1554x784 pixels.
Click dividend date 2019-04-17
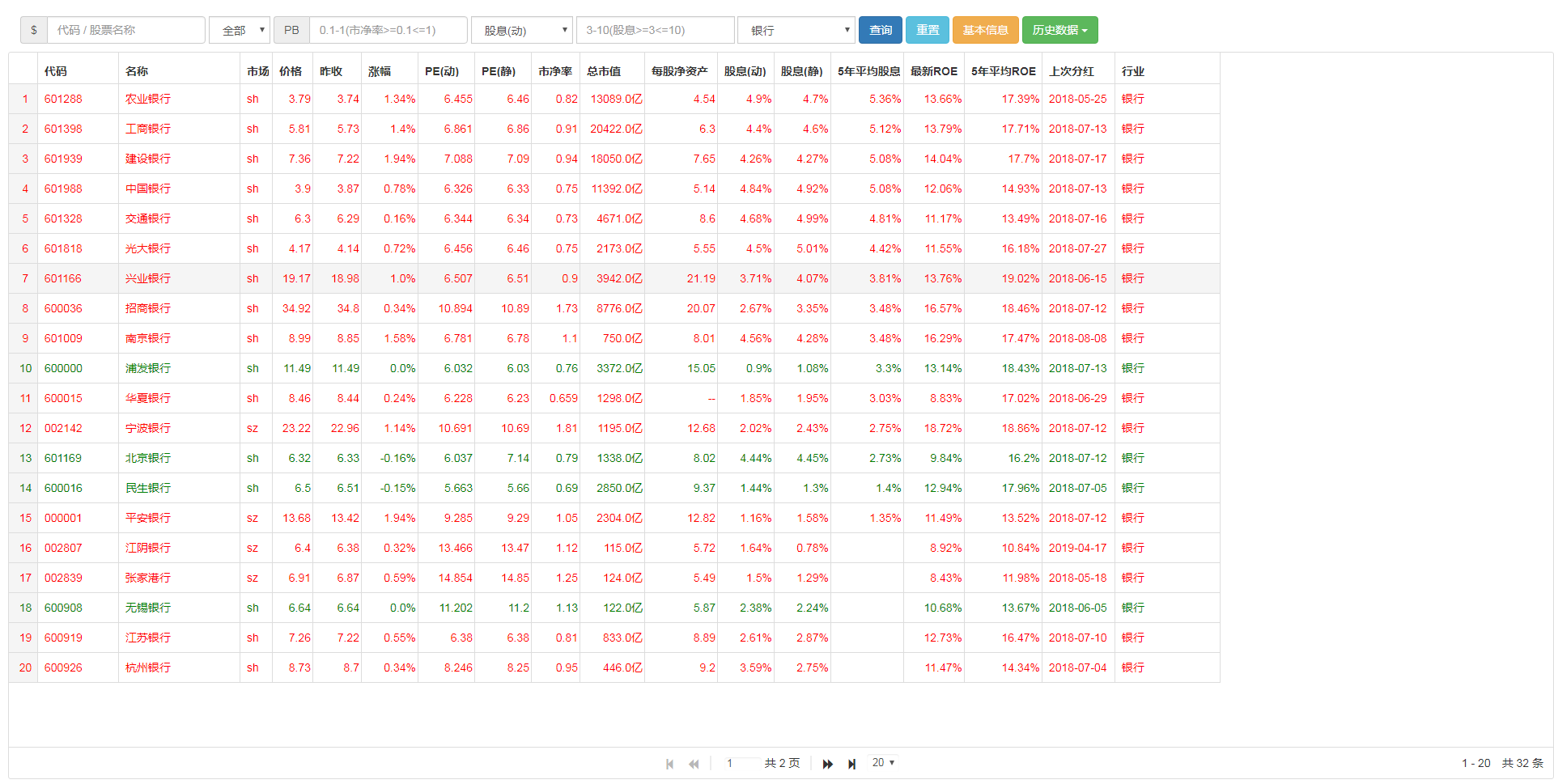[x=1077, y=548]
